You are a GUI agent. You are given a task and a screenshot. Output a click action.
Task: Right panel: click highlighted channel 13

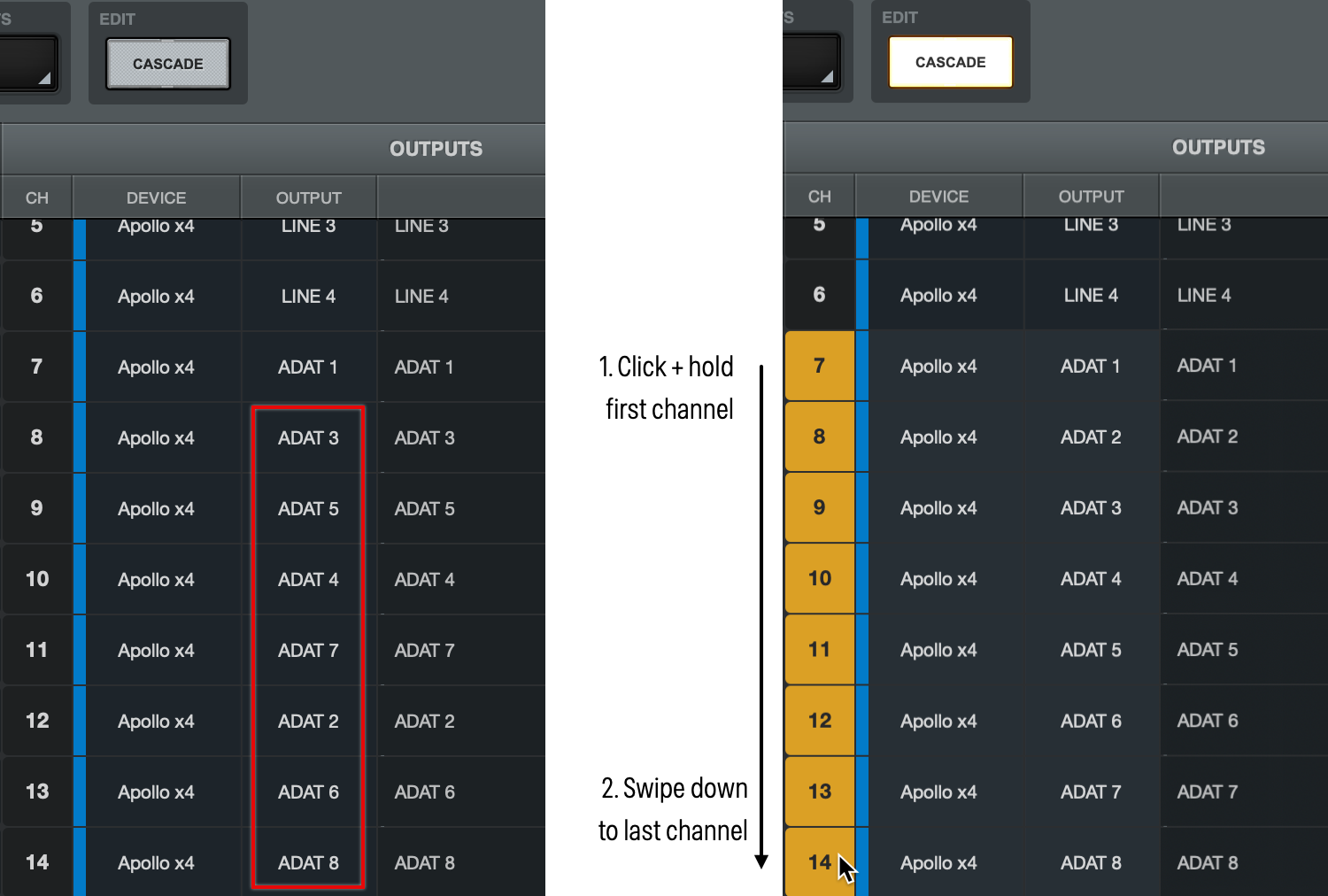click(x=820, y=791)
